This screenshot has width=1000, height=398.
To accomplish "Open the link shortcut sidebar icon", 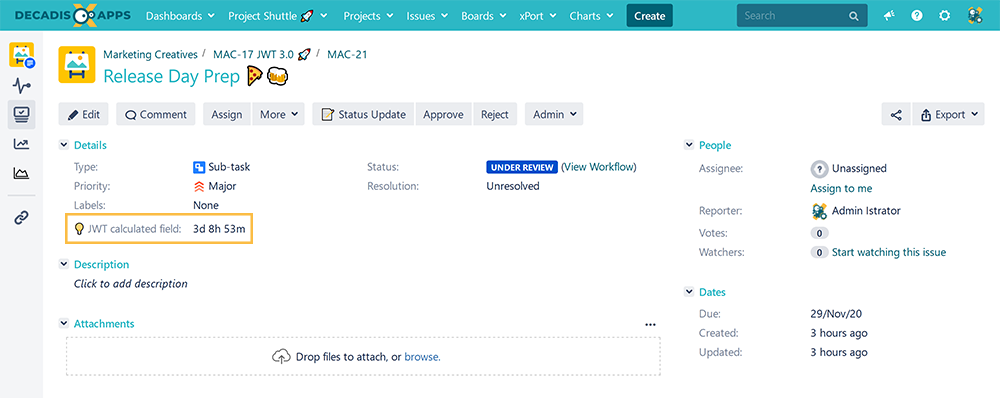I will click(x=22, y=217).
